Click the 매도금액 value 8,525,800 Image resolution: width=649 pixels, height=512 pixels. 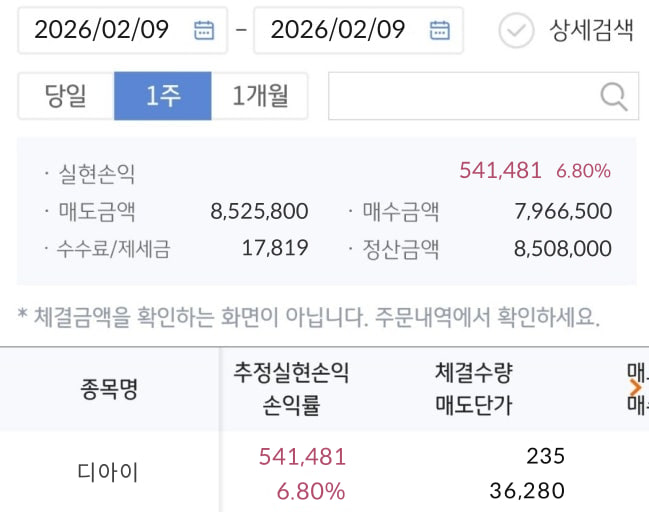pyautogui.click(x=260, y=211)
